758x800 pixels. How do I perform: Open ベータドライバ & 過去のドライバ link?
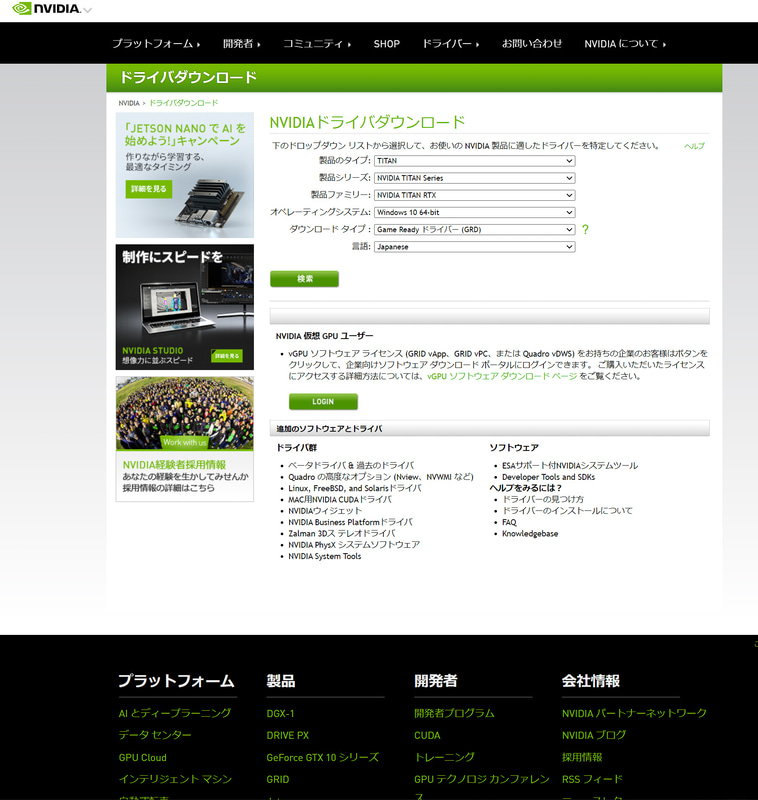[x=351, y=465]
